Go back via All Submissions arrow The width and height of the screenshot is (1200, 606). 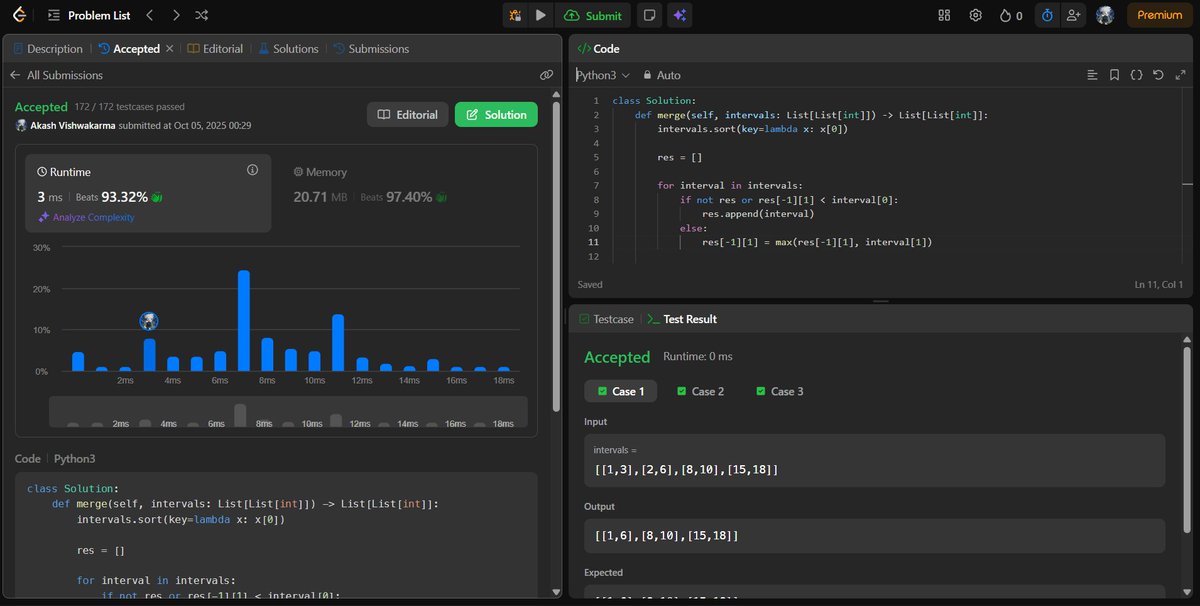15,75
